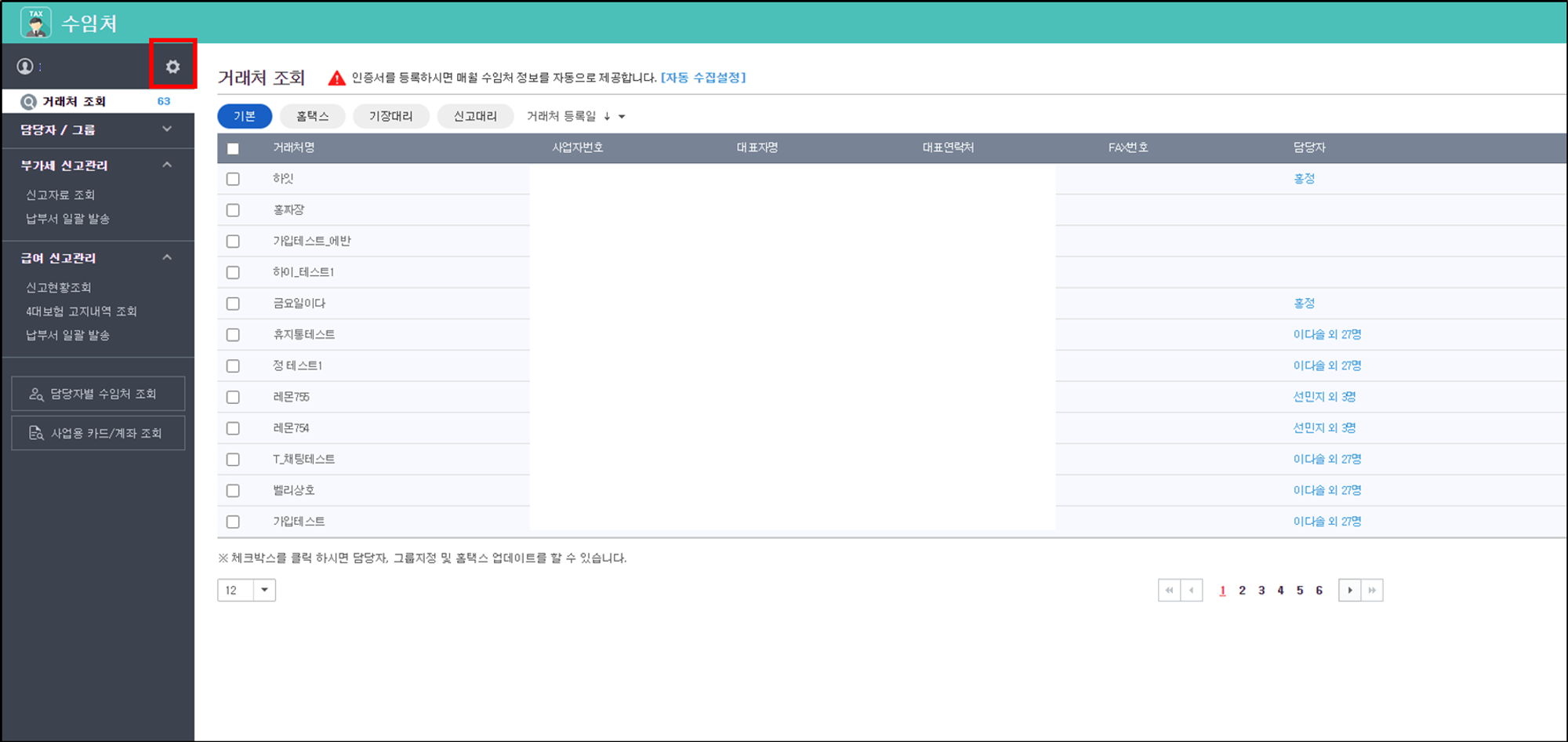The image size is (1568, 742).
Task: Go to the next page arrow
Action: (x=1349, y=590)
